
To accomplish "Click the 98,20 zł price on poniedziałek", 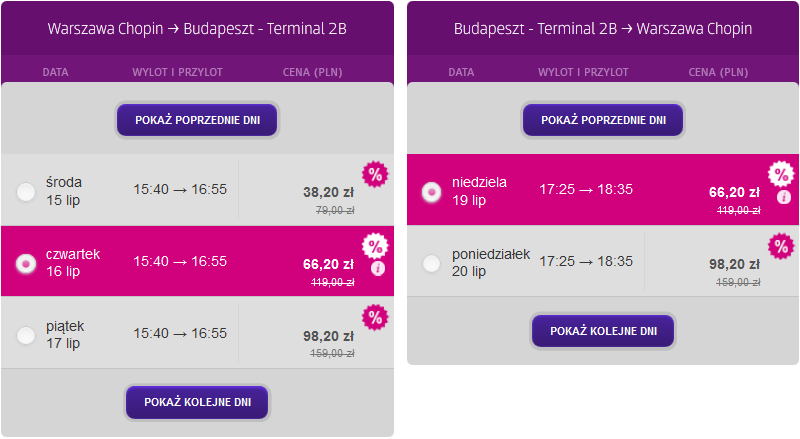I will point(734,264).
